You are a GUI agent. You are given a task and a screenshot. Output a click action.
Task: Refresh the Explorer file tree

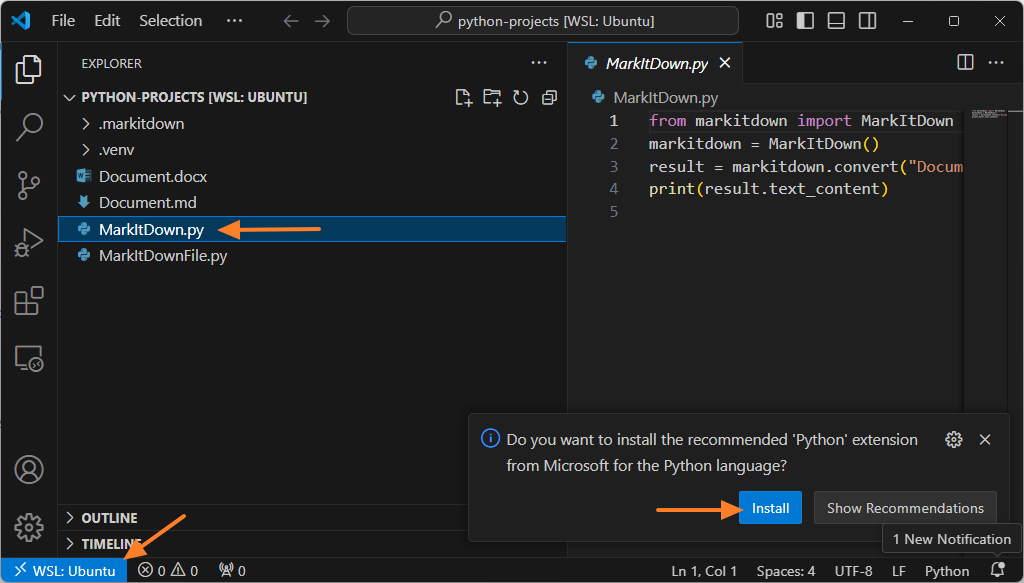(x=520, y=97)
